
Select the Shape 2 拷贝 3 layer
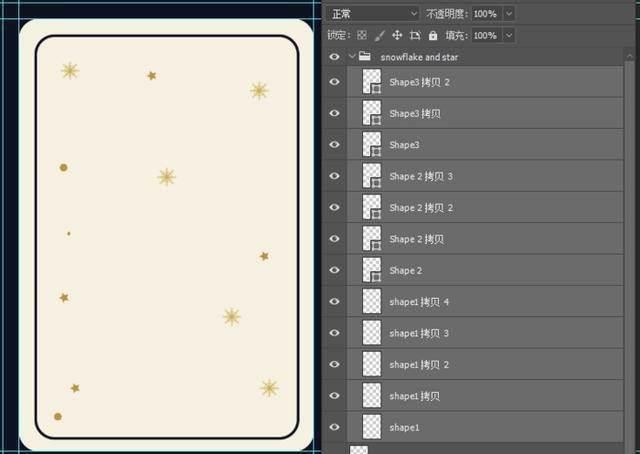(x=485, y=176)
